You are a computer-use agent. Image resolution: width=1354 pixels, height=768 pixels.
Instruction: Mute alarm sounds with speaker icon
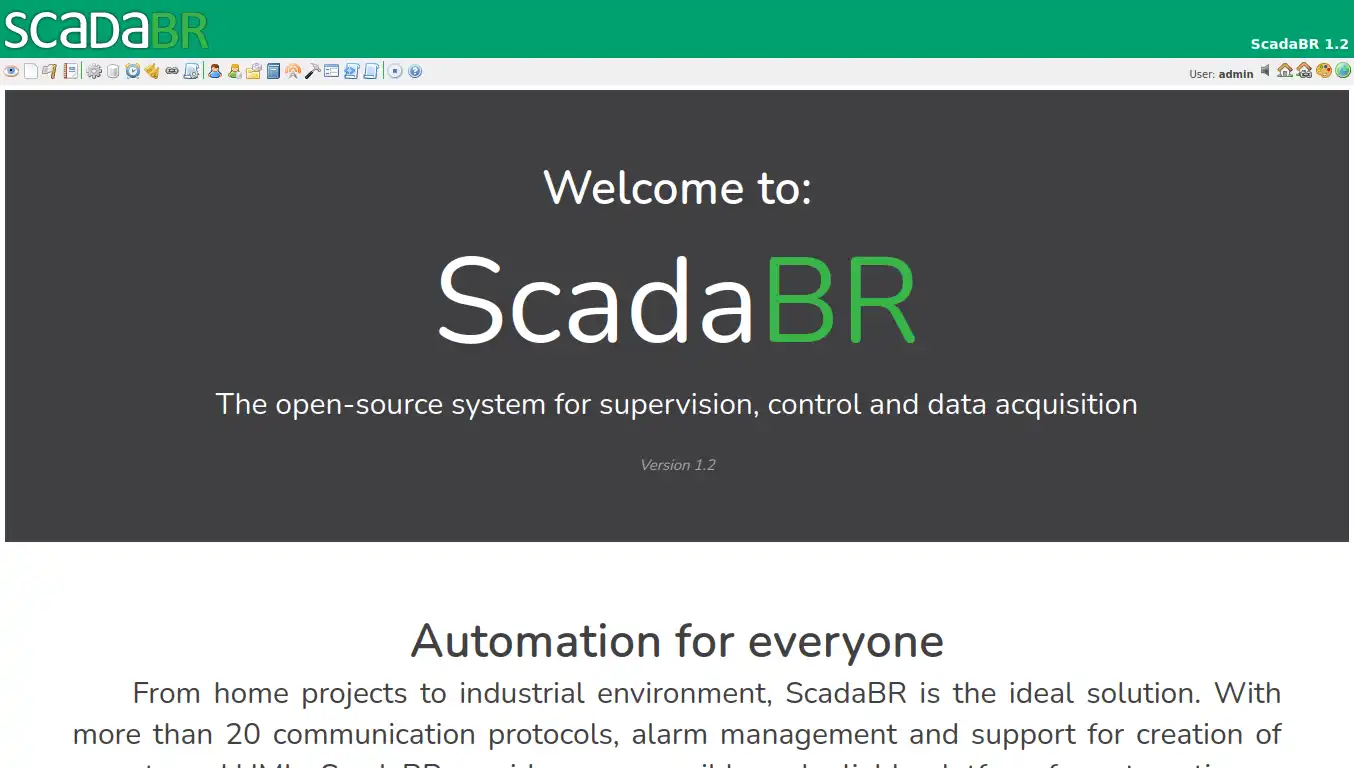(x=1266, y=70)
